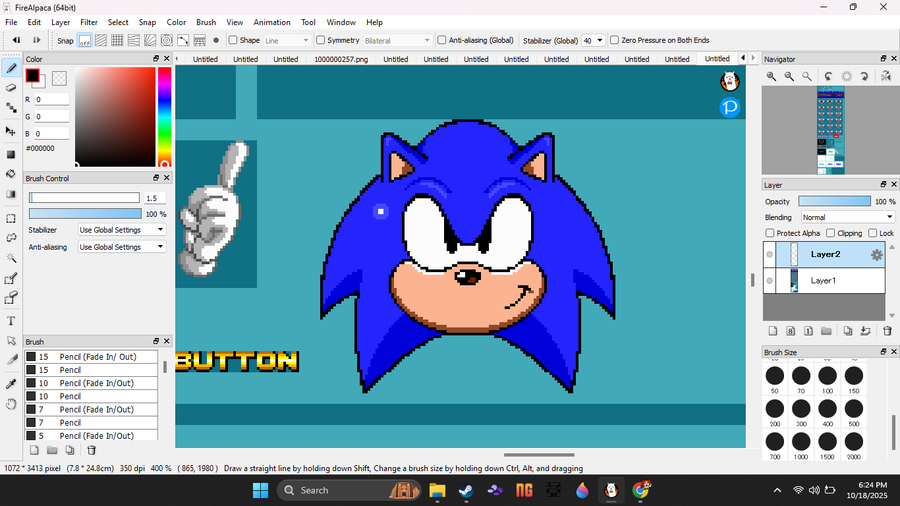900x506 pixels.
Task: Enable the crisscross grid snap
Action: [117, 41]
